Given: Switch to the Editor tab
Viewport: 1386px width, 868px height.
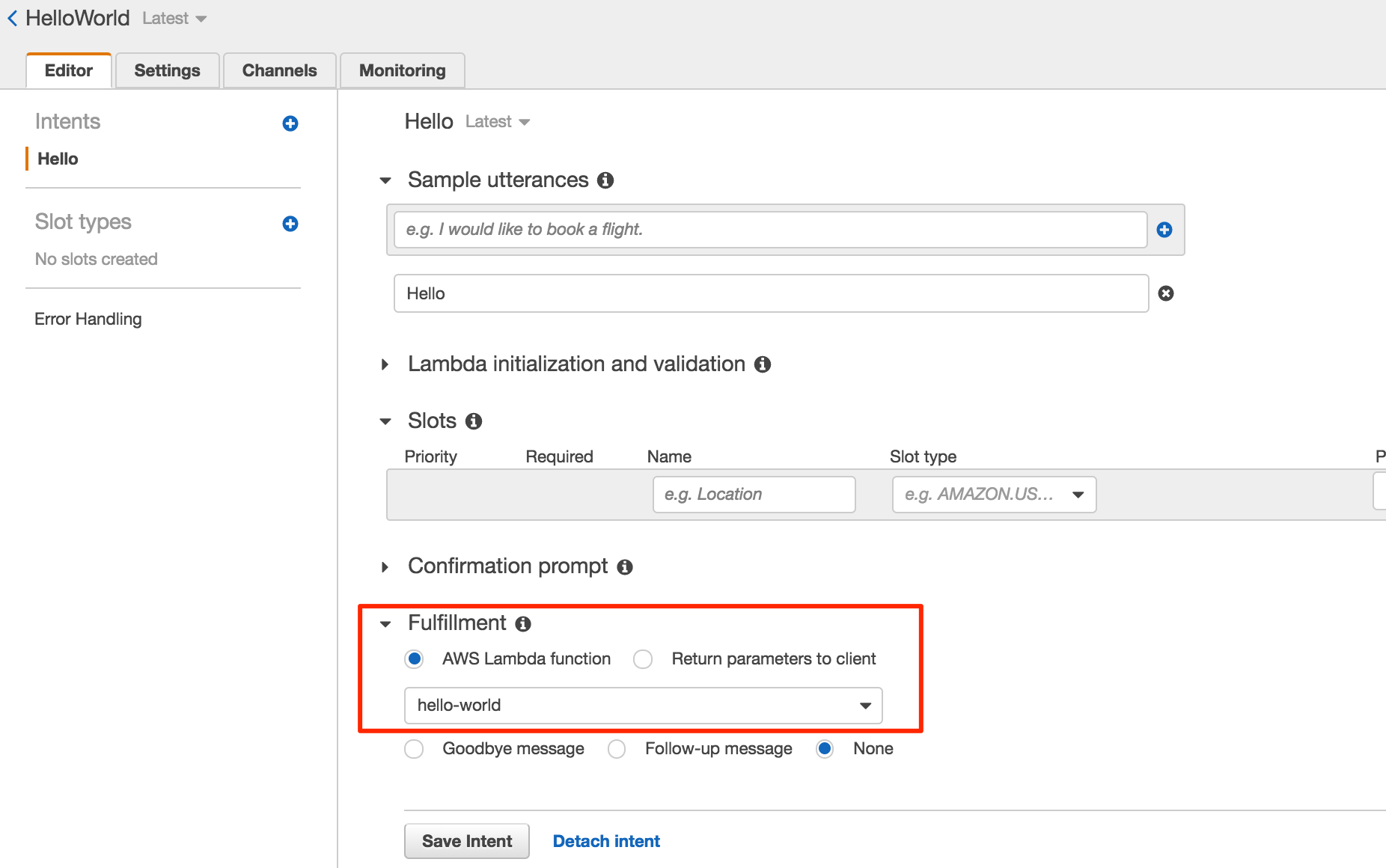Looking at the screenshot, I should [x=69, y=71].
